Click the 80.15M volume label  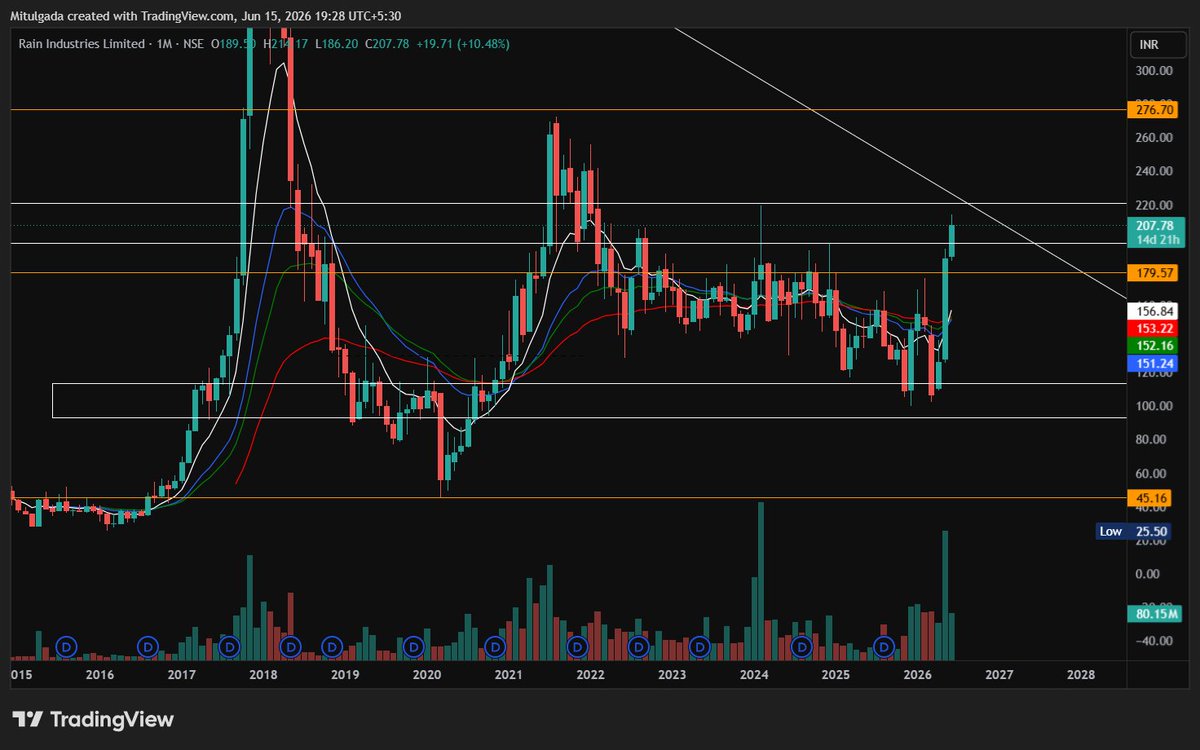1153,614
